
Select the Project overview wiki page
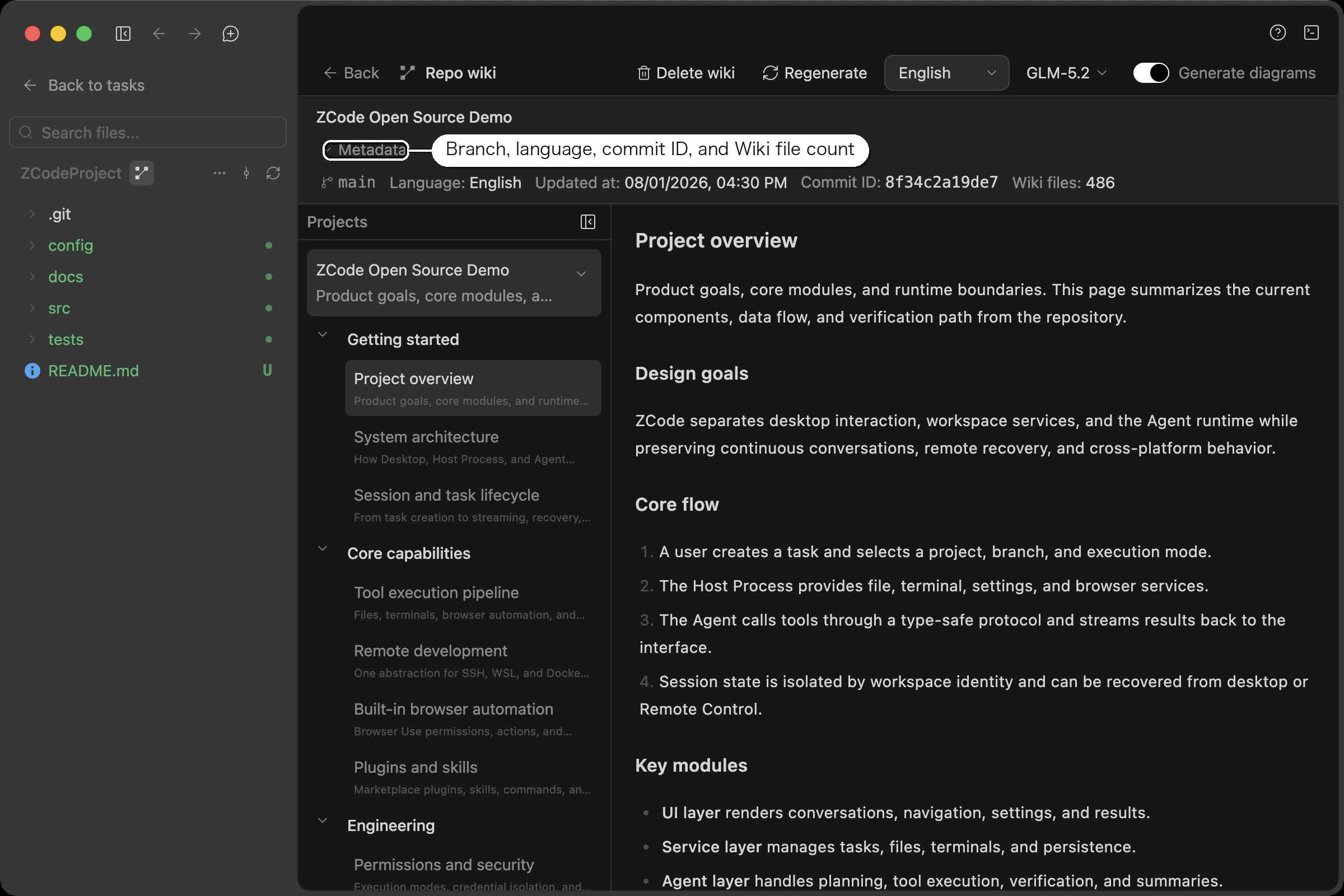(x=473, y=388)
